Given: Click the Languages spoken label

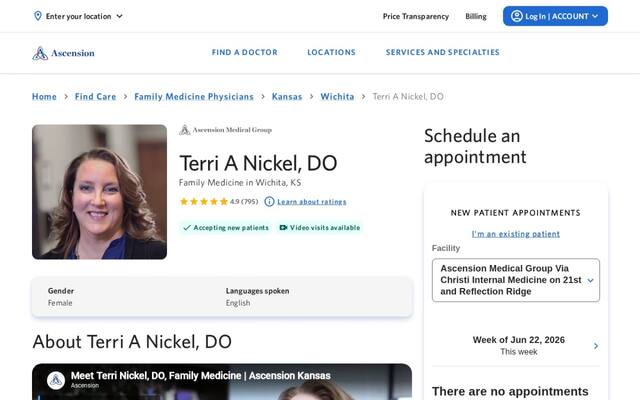Looking at the screenshot, I should [x=258, y=291].
